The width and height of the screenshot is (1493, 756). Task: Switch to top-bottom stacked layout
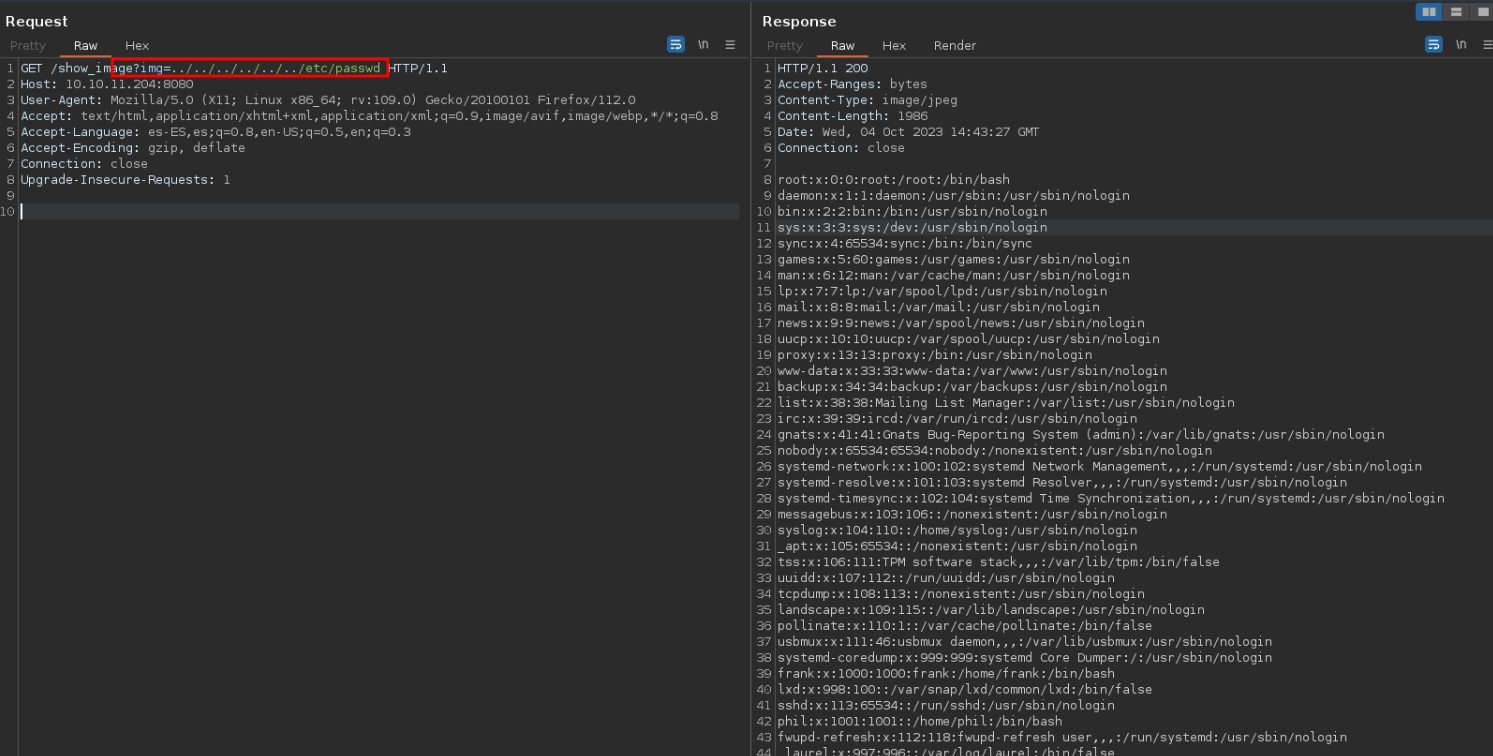tap(1456, 12)
